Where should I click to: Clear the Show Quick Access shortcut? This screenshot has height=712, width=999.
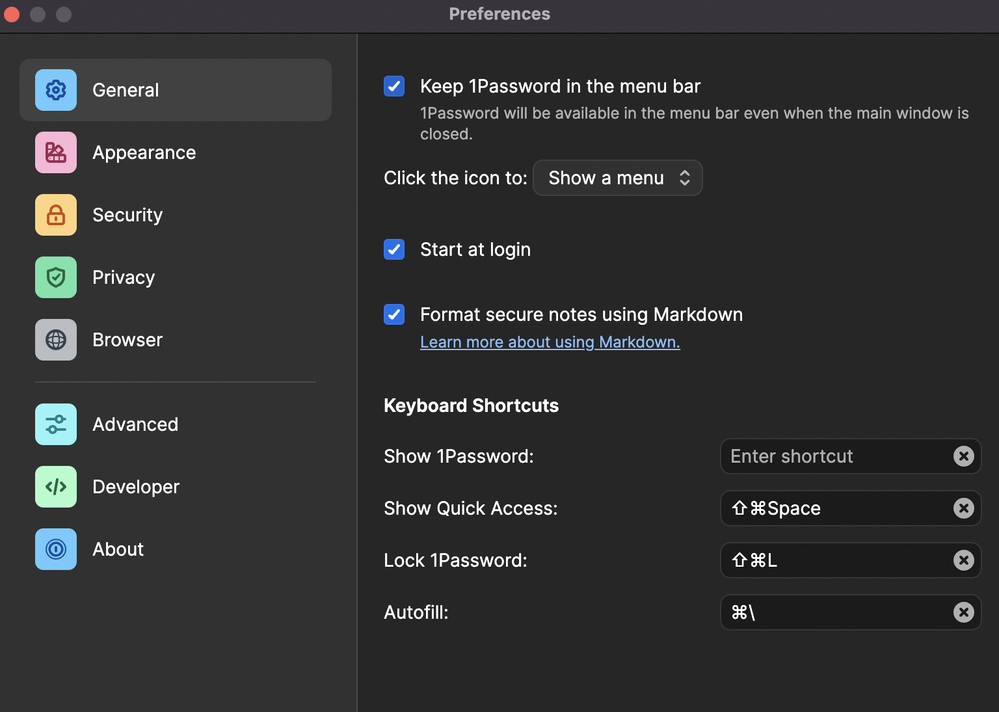pyautogui.click(x=963, y=508)
